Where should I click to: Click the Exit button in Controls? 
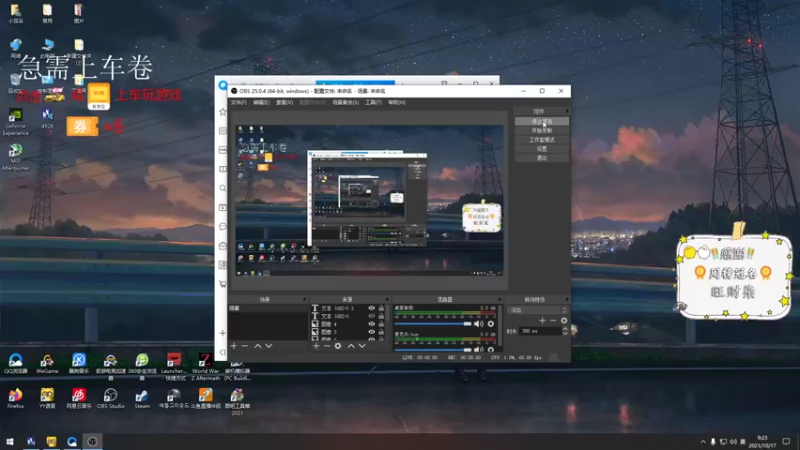click(x=541, y=158)
